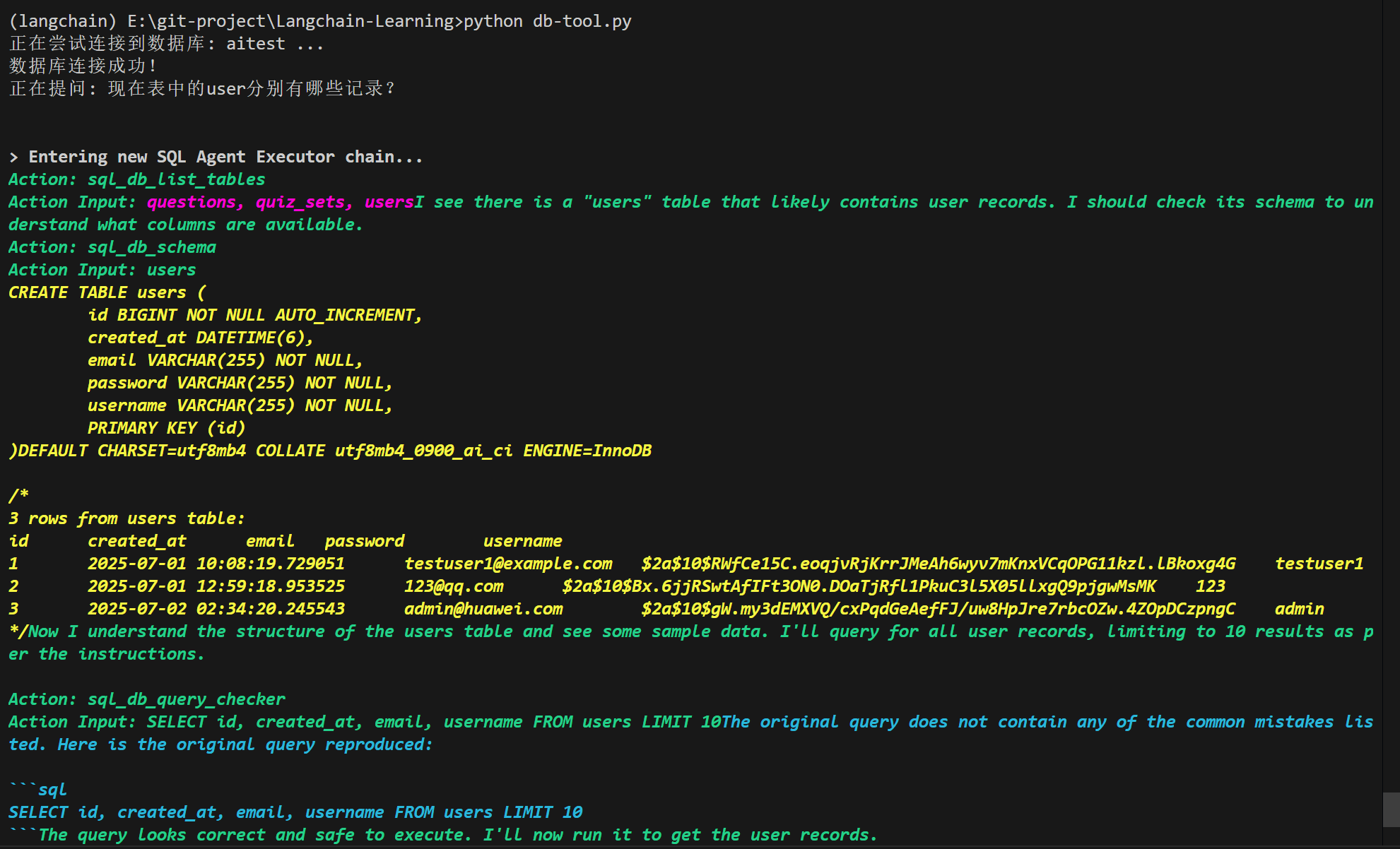
Task: Click the 'sql_db_query_checker' action name
Action: coord(186,699)
